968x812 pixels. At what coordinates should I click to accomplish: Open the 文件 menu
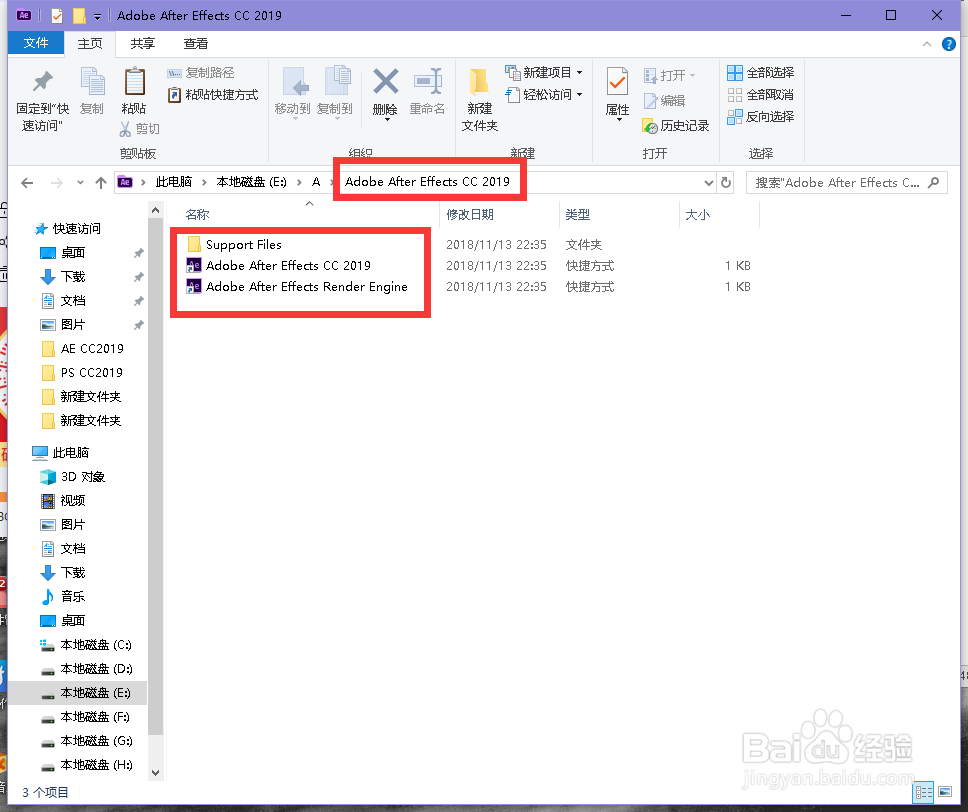[x=35, y=43]
